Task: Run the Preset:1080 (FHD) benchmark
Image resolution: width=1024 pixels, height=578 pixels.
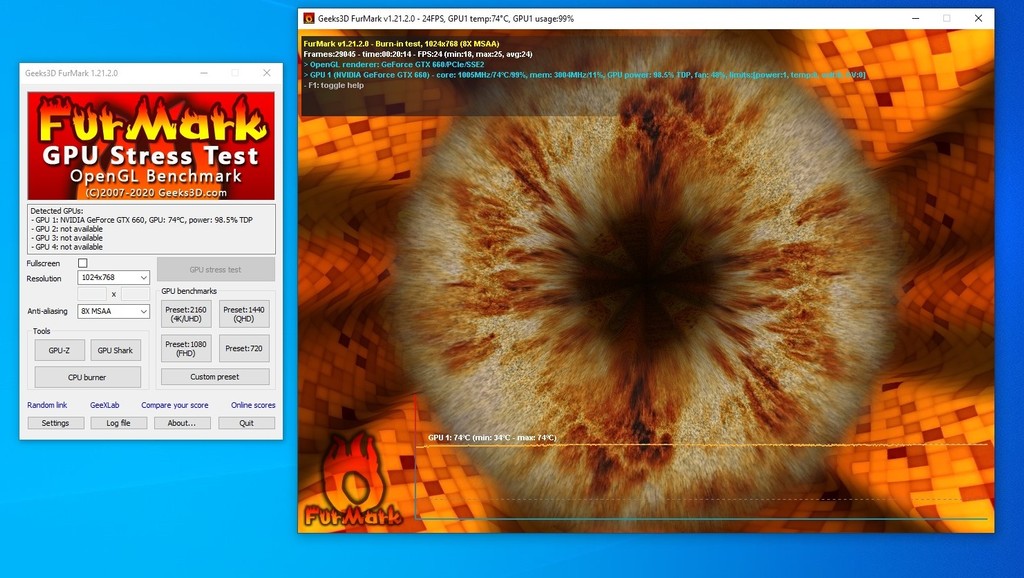Action: [x=186, y=348]
